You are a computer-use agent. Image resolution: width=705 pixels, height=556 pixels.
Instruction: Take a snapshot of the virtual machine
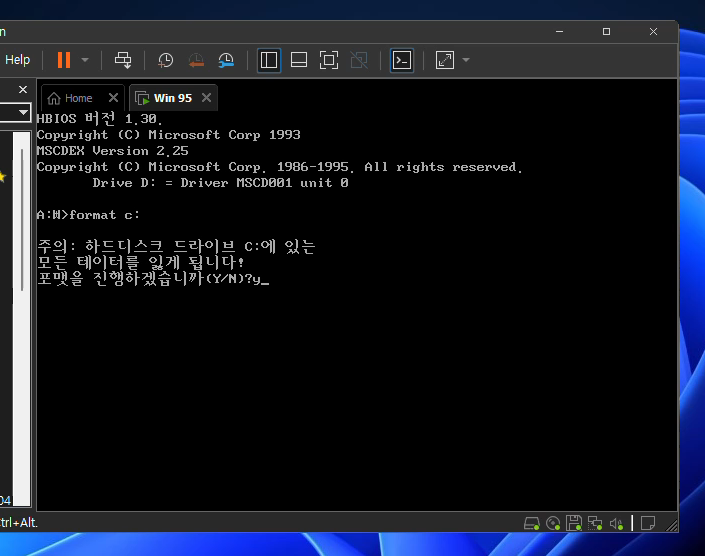pyautogui.click(x=165, y=60)
